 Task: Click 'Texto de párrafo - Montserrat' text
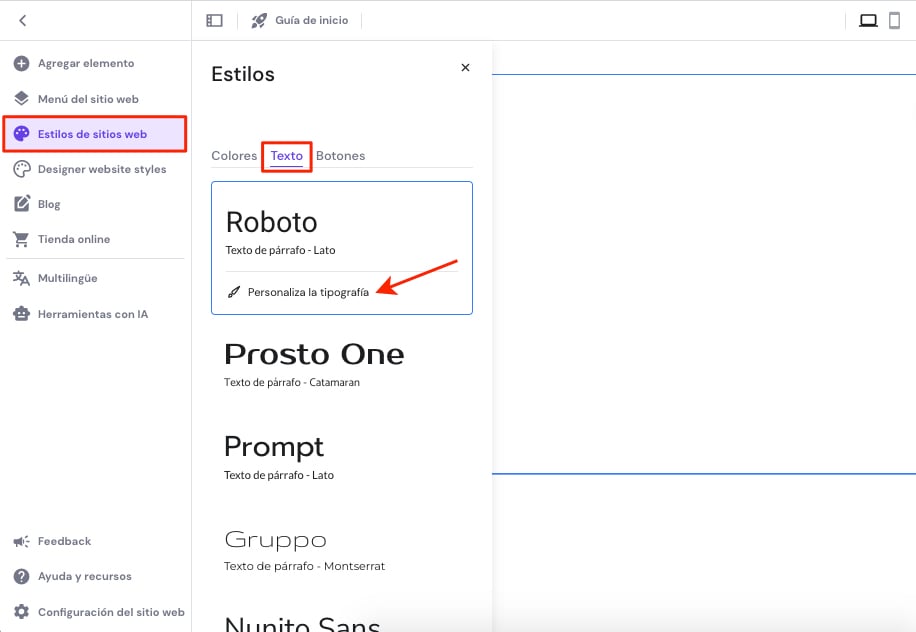point(304,566)
